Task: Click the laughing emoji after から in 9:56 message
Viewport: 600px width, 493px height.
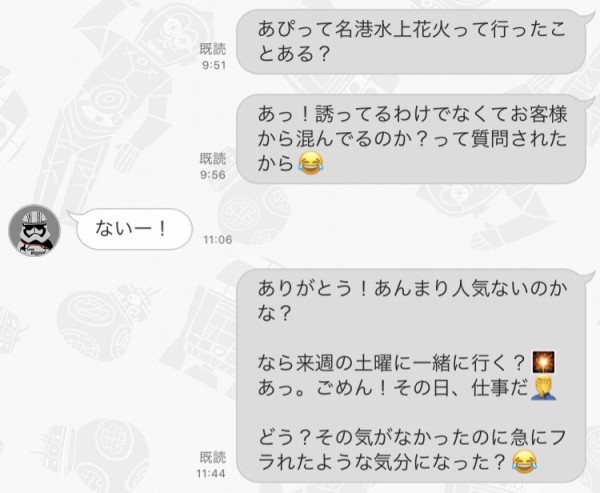Action: (x=311, y=163)
